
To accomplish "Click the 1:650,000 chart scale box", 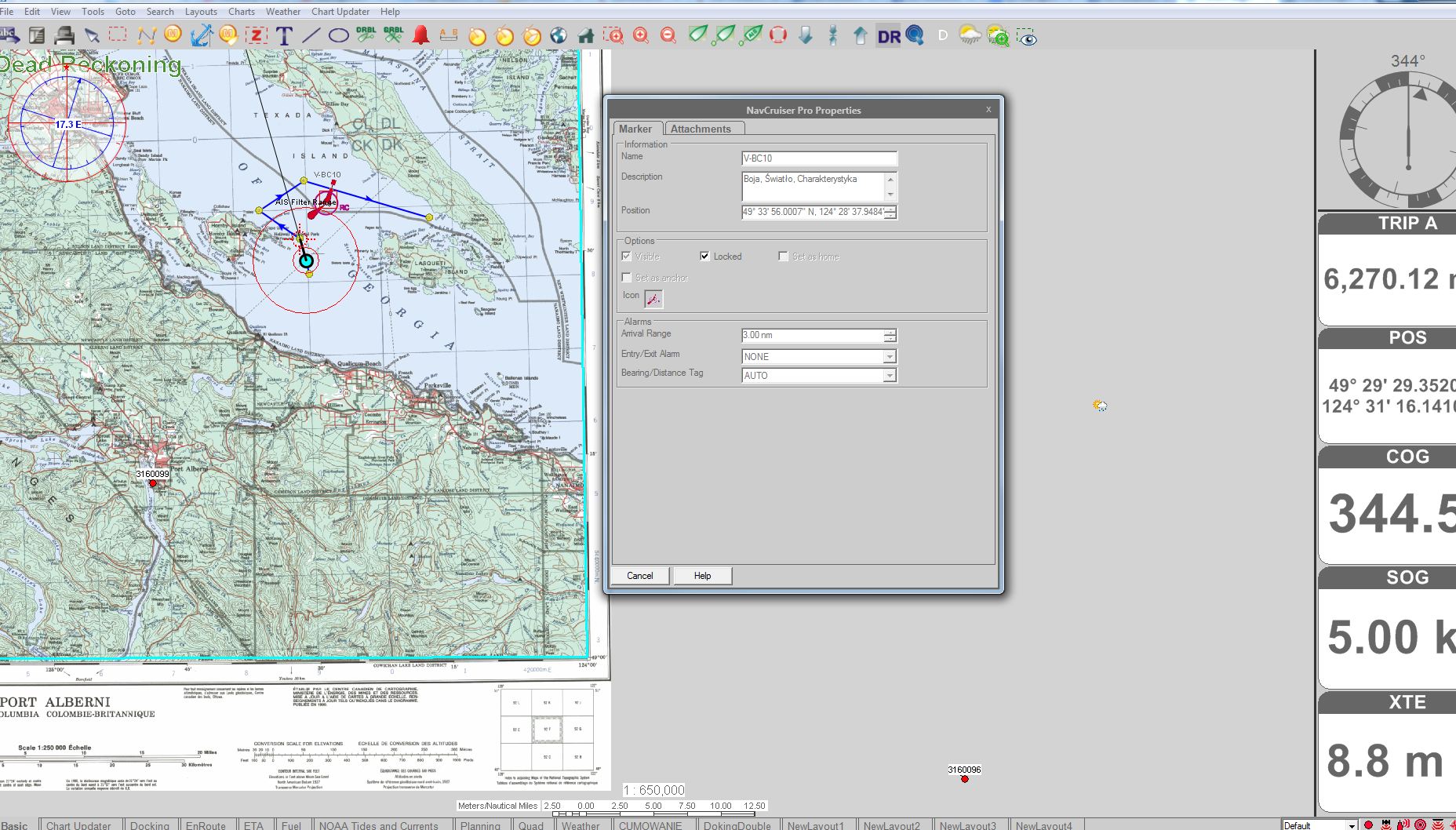I will tap(654, 790).
